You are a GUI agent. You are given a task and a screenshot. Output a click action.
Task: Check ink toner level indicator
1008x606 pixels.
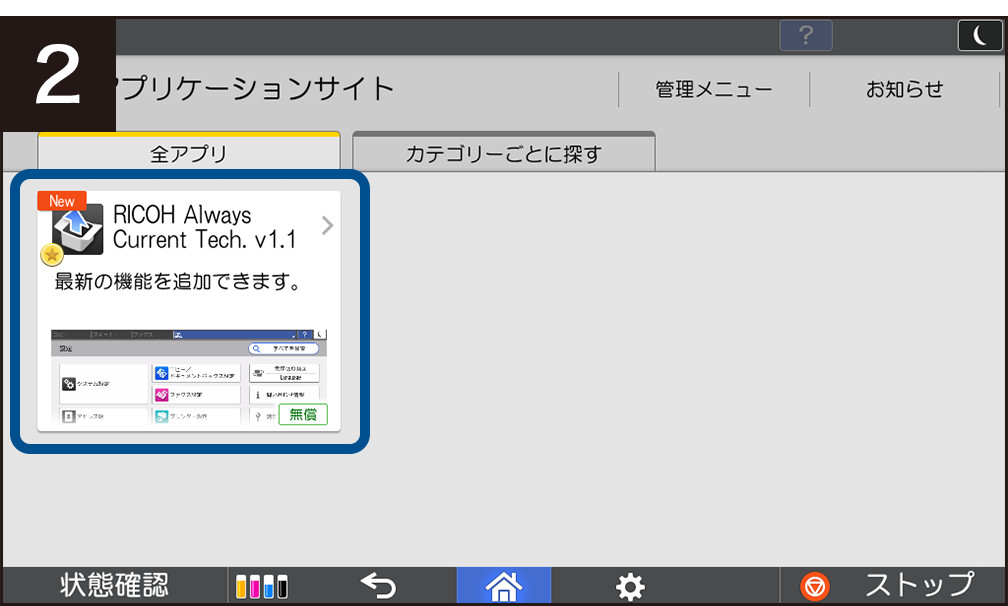(262, 586)
